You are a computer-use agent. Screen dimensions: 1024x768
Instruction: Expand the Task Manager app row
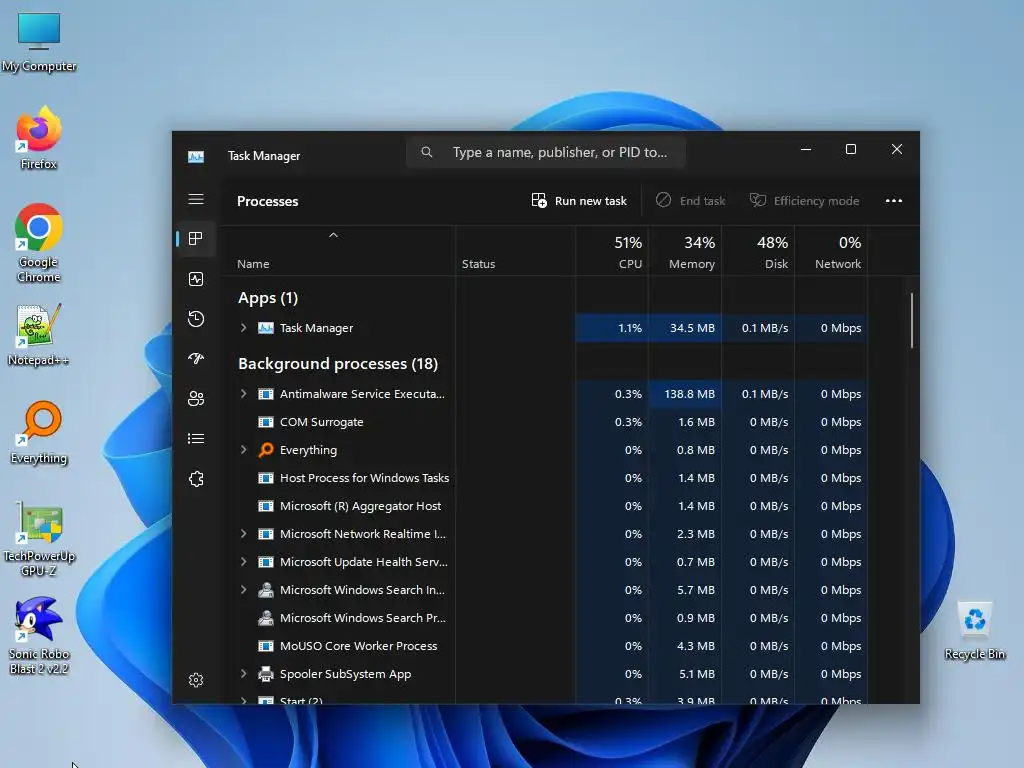click(244, 328)
